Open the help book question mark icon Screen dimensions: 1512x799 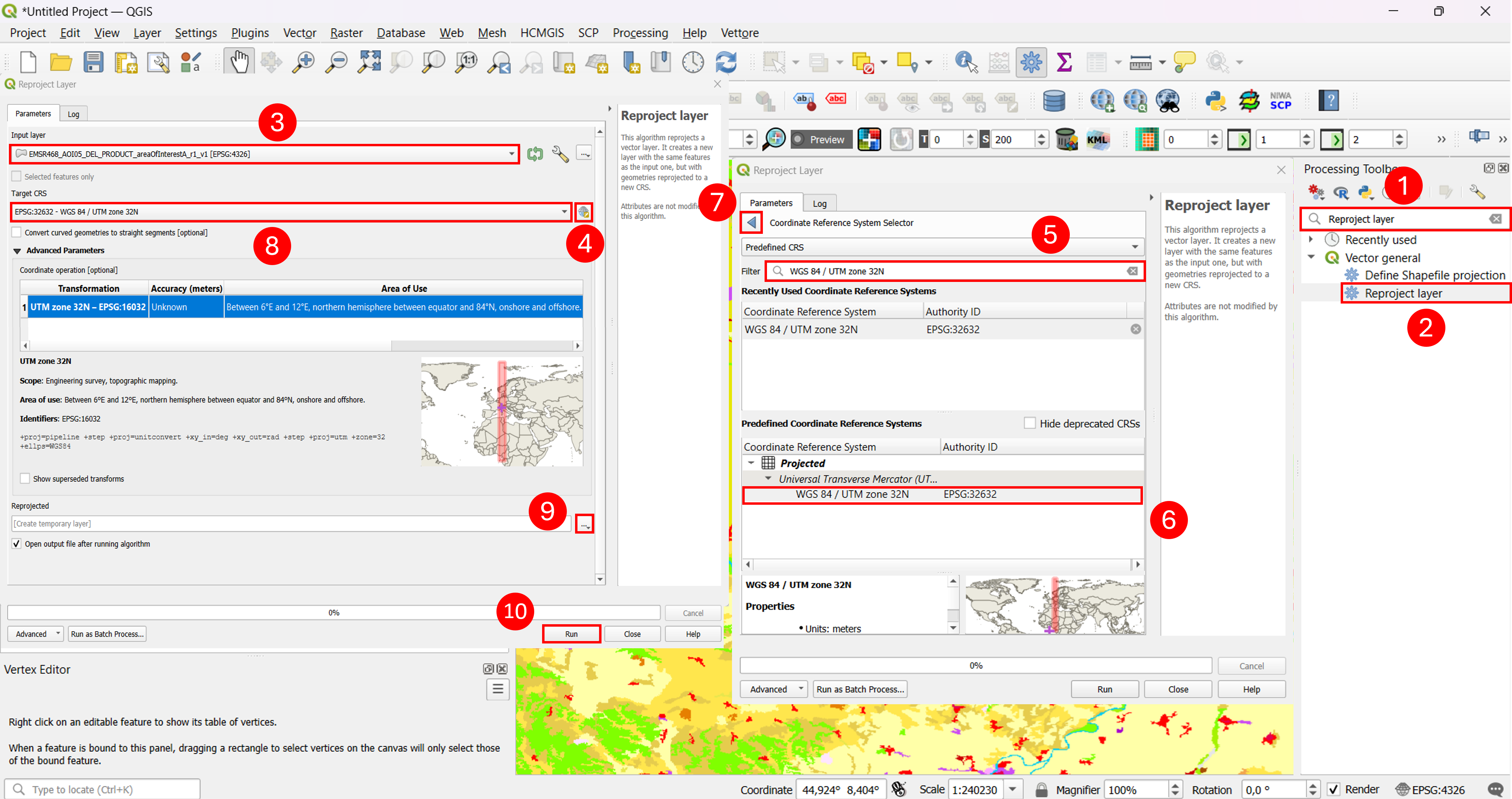click(1329, 100)
